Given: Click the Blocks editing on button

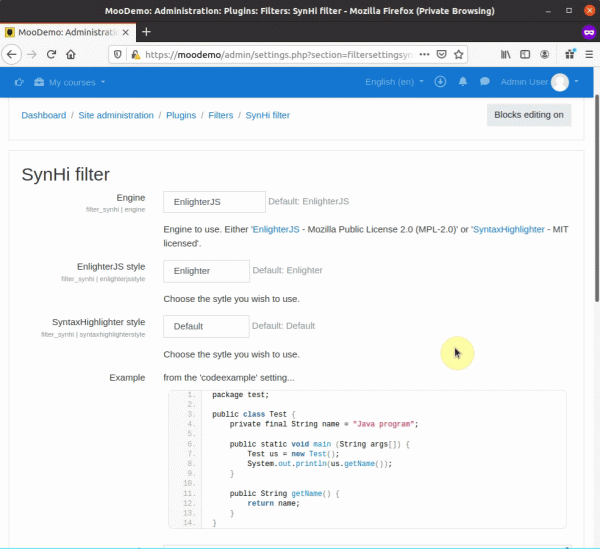Looking at the screenshot, I should click(529, 115).
